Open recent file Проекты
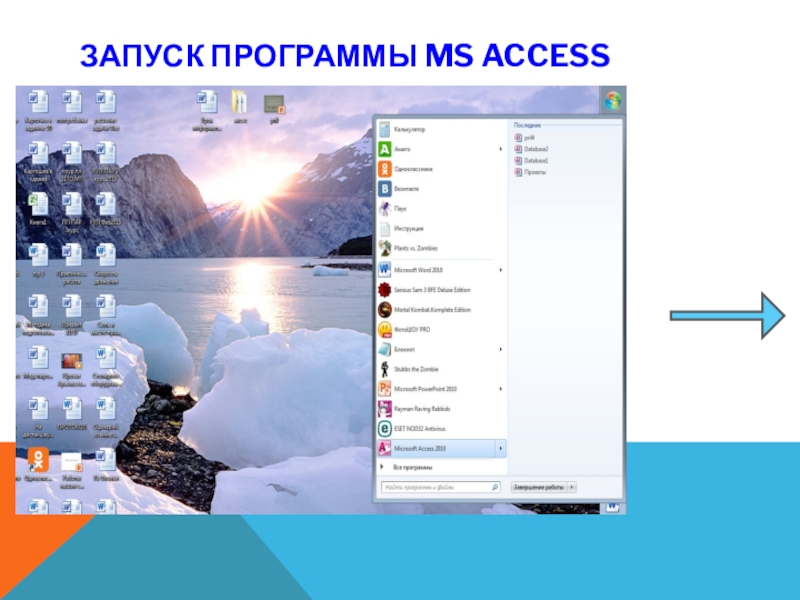The width and height of the screenshot is (800, 600). pyautogui.click(x=530, y=172)
